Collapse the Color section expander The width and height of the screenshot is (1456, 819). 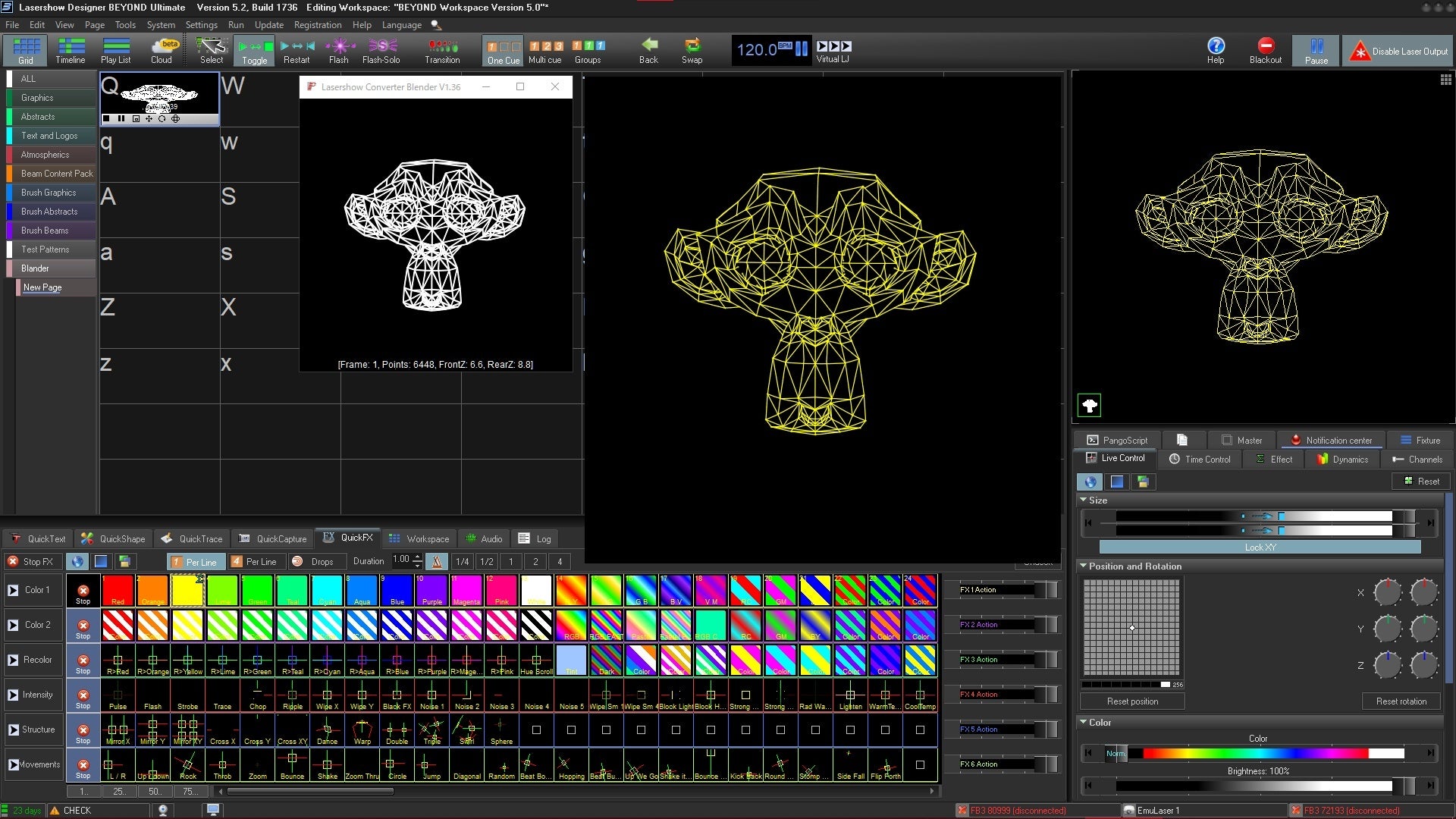point(1084,723)
